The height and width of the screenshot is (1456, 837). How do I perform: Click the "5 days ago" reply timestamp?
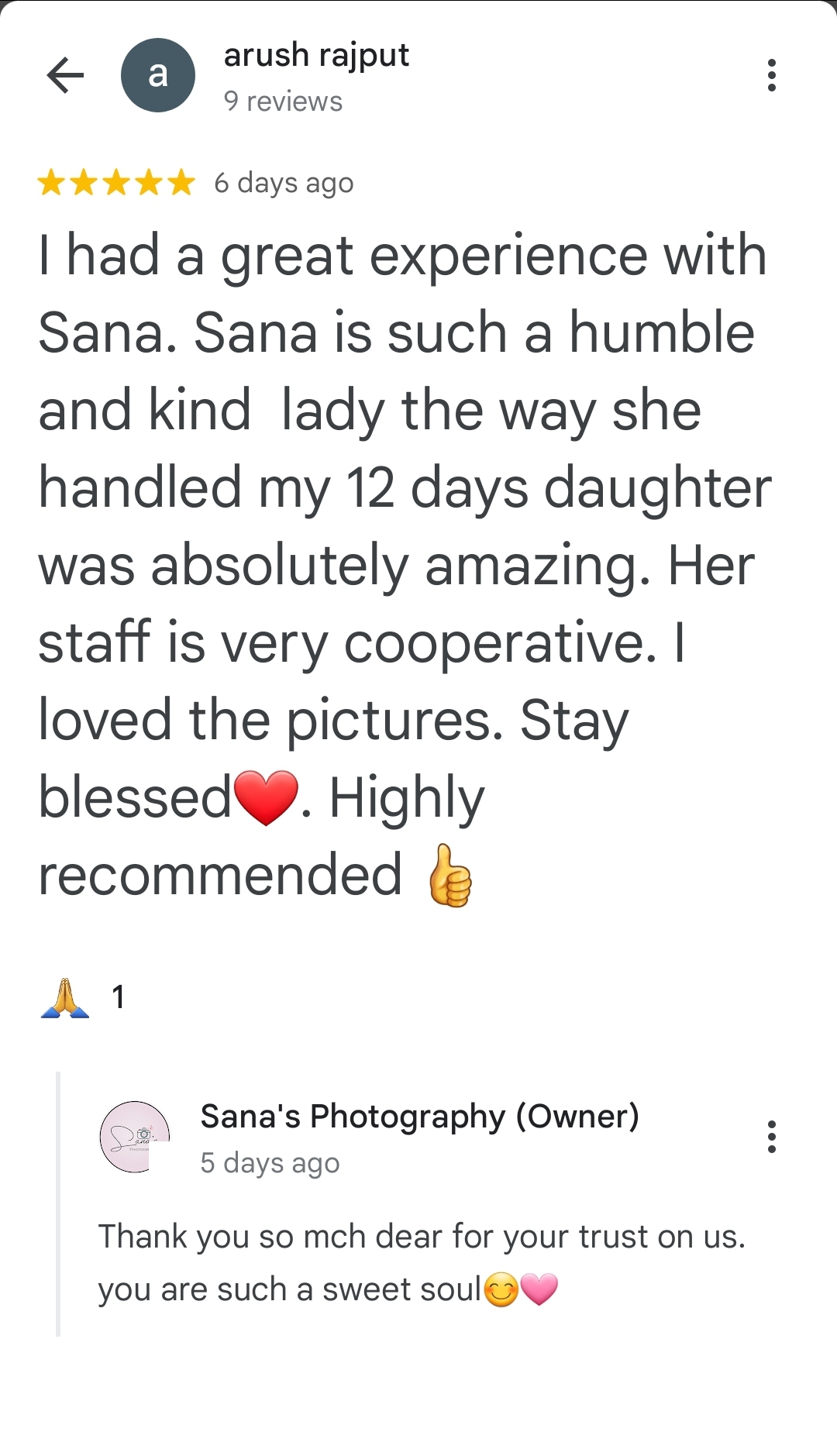[x=270, y=1162]
